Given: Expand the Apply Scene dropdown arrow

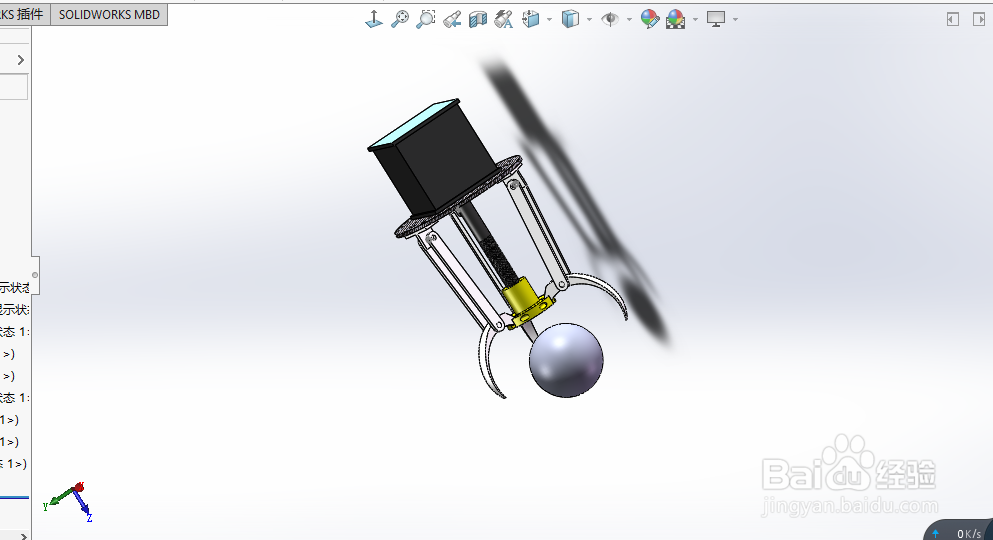Looking at the screenshot, I should pyautogui.click(x=695, y=20).
